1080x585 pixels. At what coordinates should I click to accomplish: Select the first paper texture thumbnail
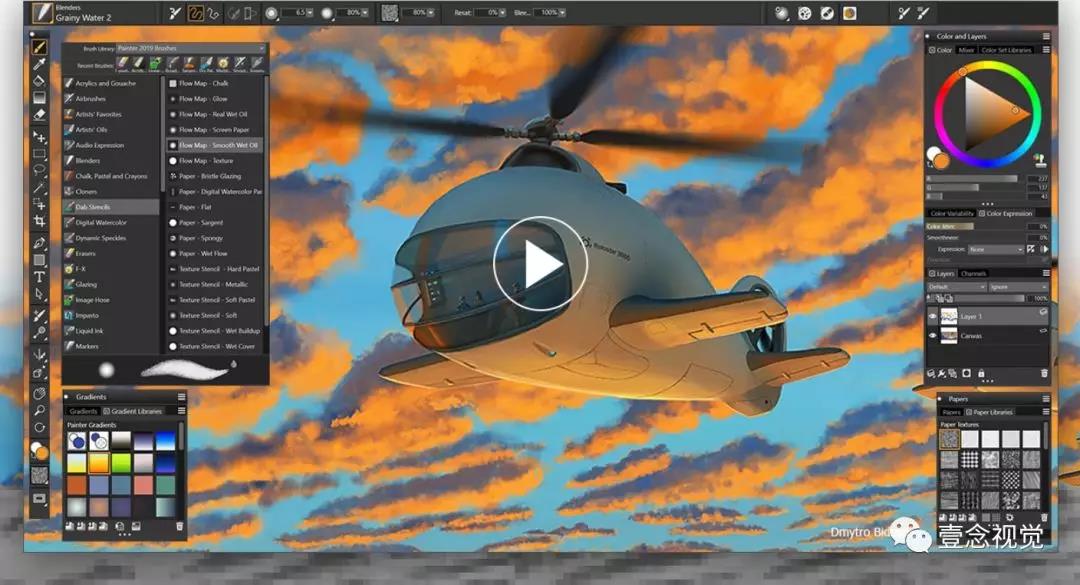[948, 439]
